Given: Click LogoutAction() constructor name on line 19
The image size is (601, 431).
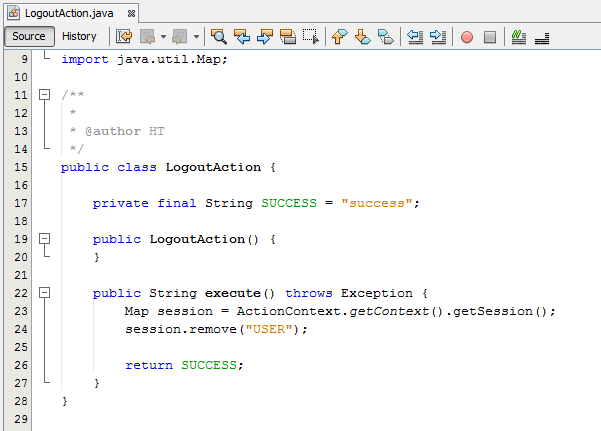Looking at the screenshot, I should (197, 239).
